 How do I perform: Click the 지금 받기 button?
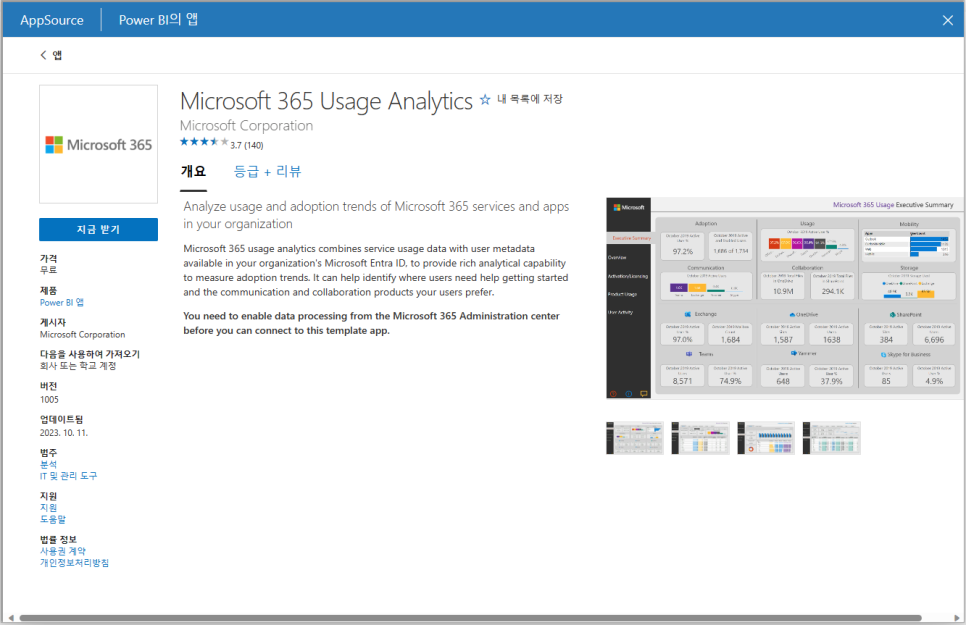click(99, 229)
